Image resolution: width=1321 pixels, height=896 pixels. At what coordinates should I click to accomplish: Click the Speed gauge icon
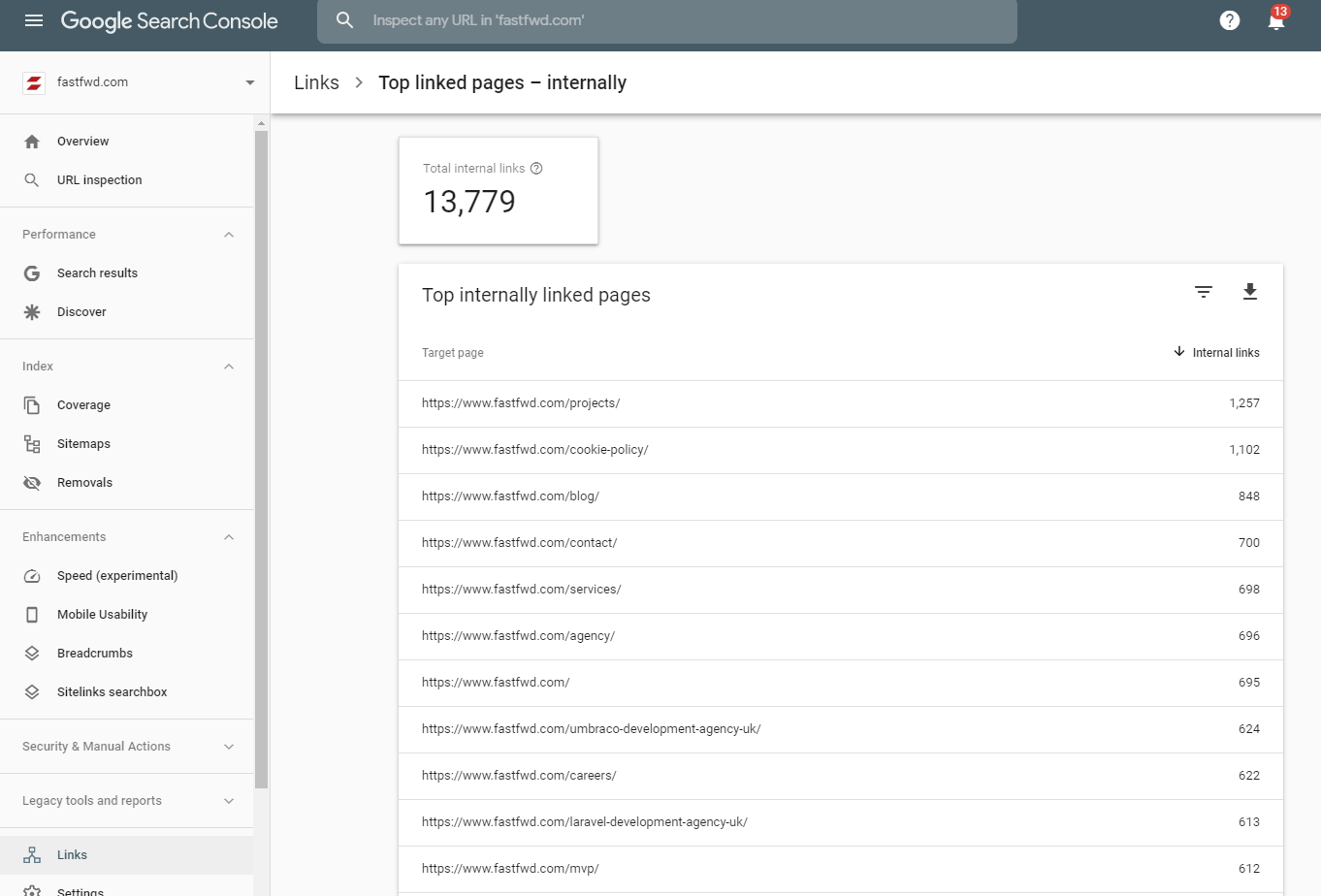pos(32,576)
